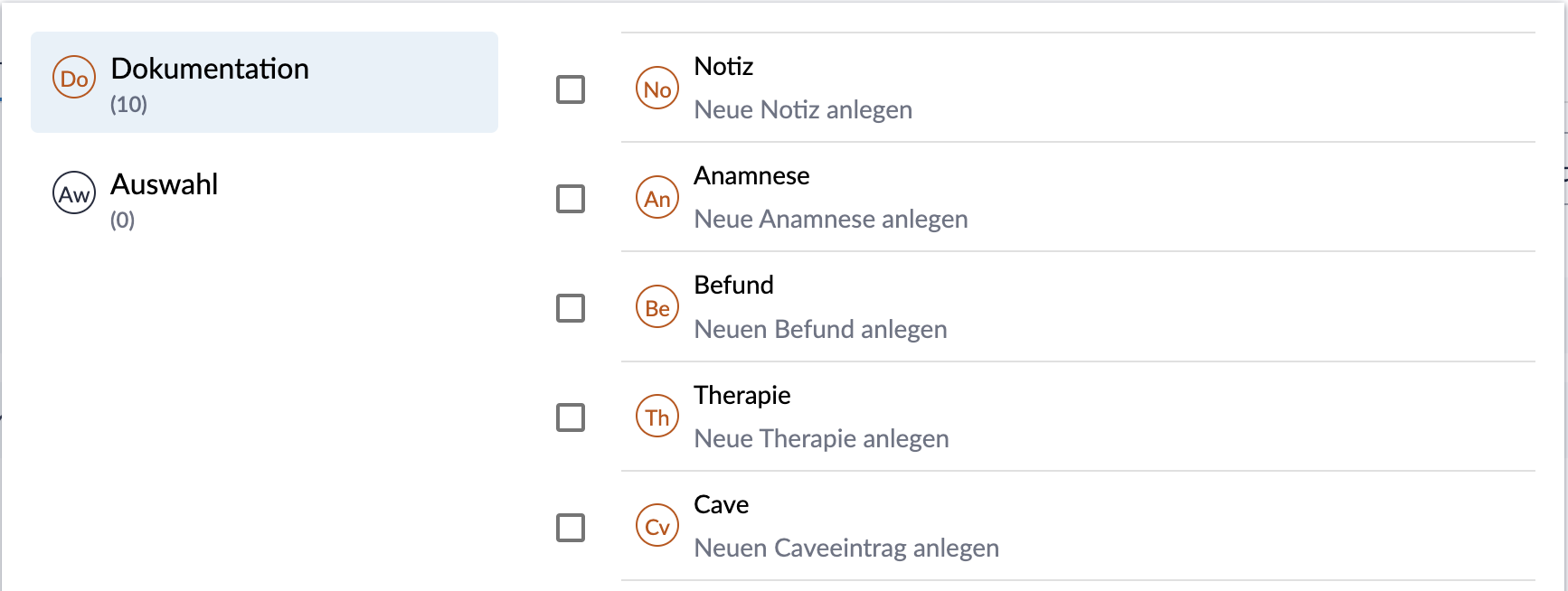This screenshot has width=1568, height=591.
Task: Click 'Neuen Caveeintrag anlegen' subtitle
Action: click(846, 548)
